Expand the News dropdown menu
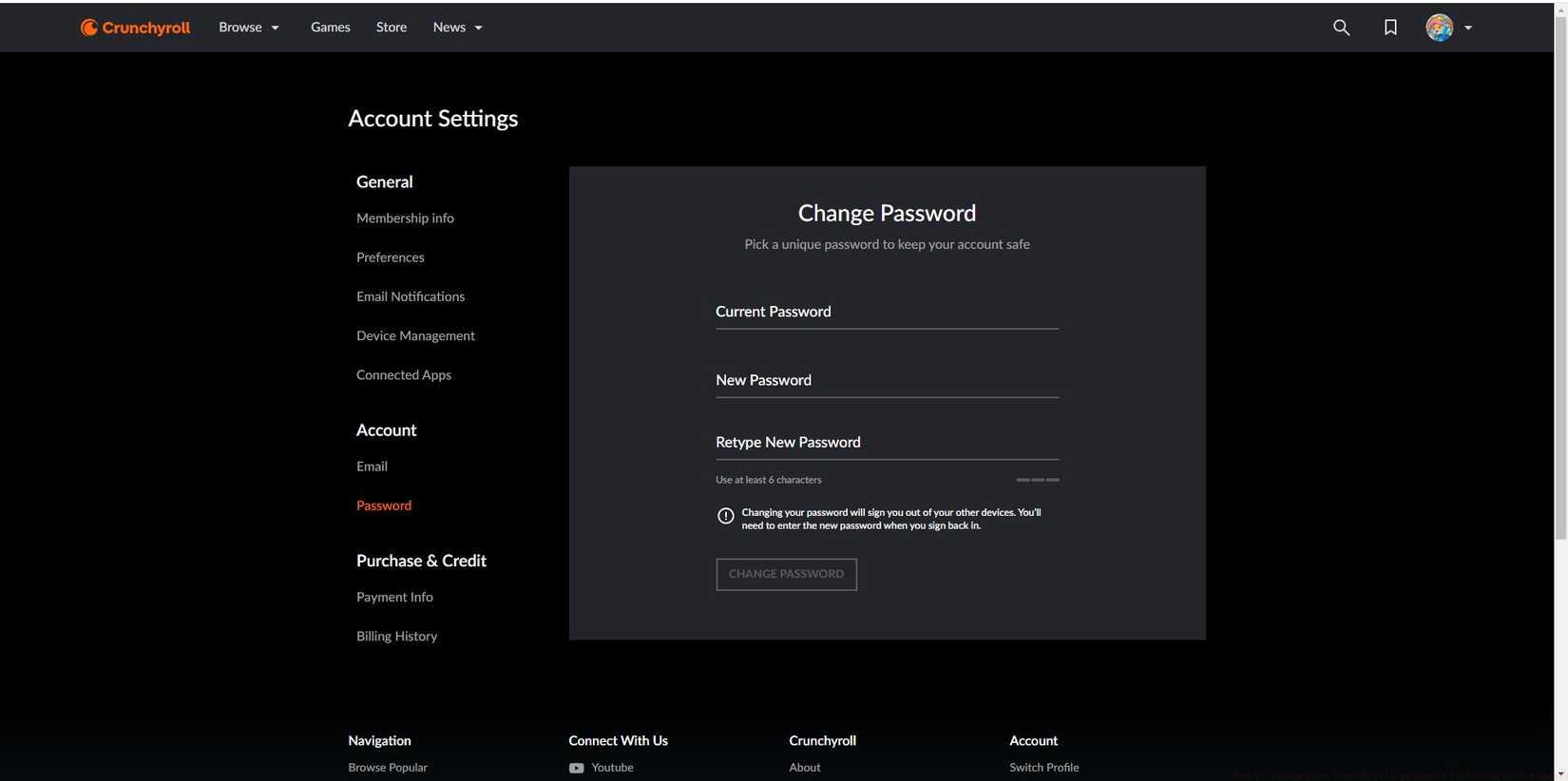1568x781 pixels. 457,28
